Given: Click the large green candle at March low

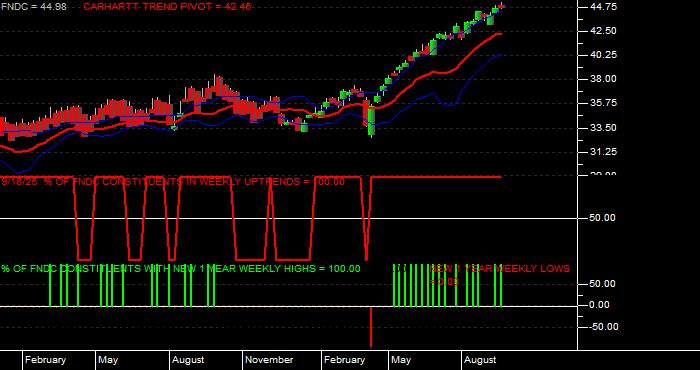Looking at the screenshot, I should point(371,120).
